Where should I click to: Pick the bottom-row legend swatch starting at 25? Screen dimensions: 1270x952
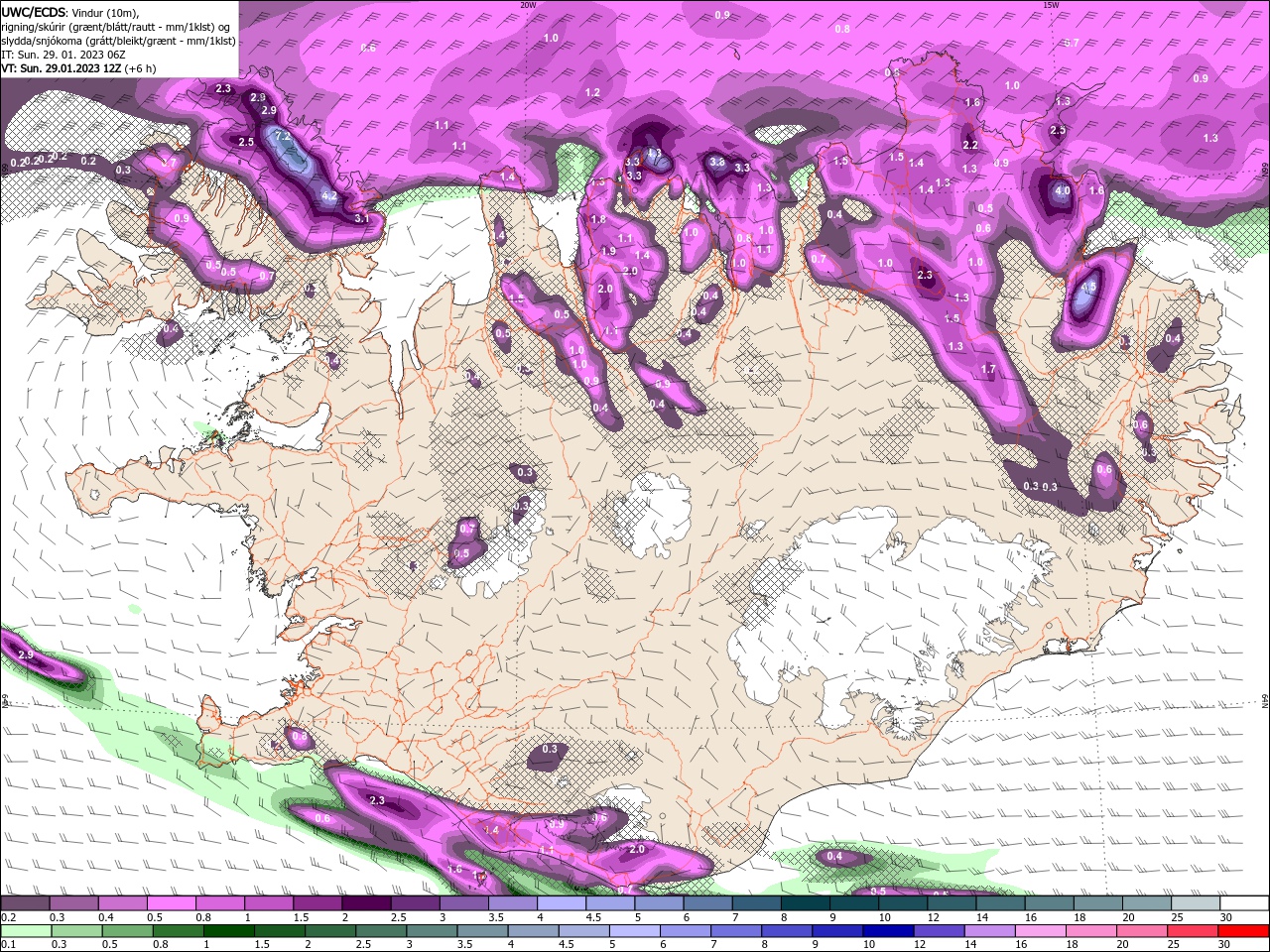(1192, 931)
